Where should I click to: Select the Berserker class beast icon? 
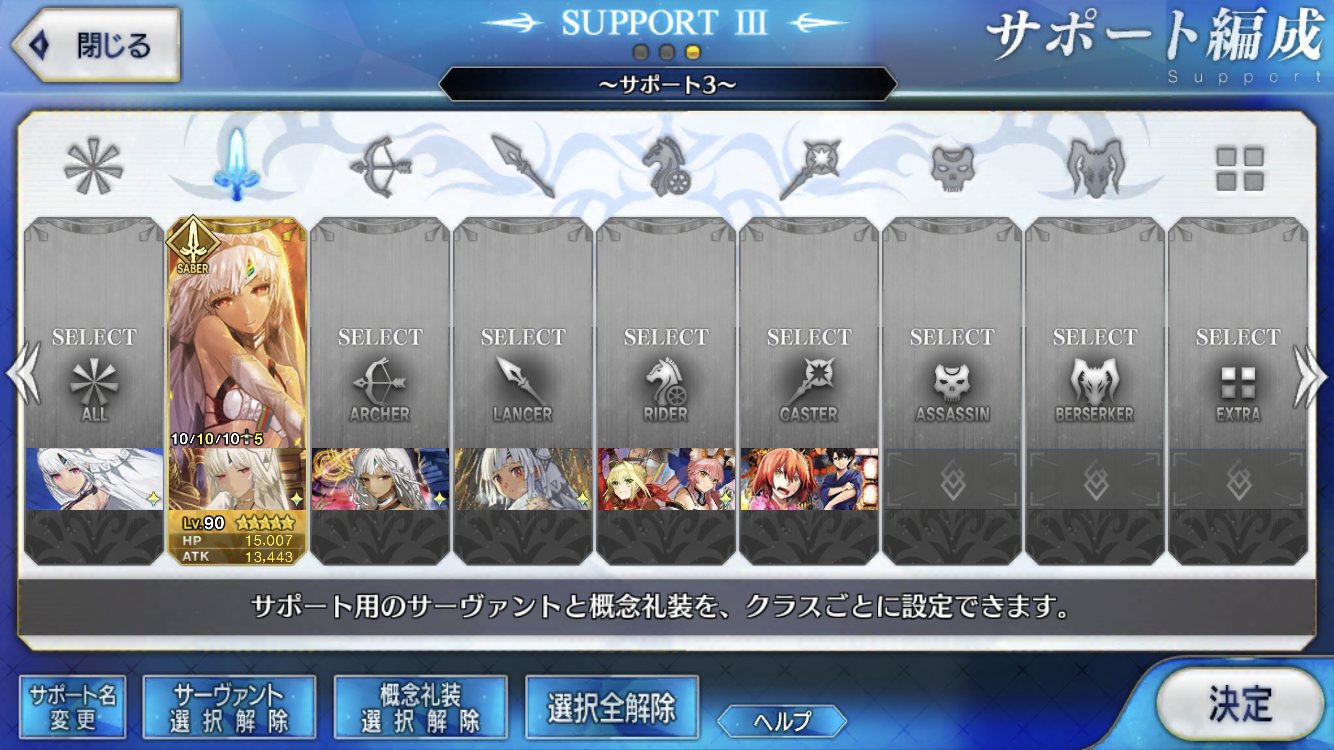1095,166
